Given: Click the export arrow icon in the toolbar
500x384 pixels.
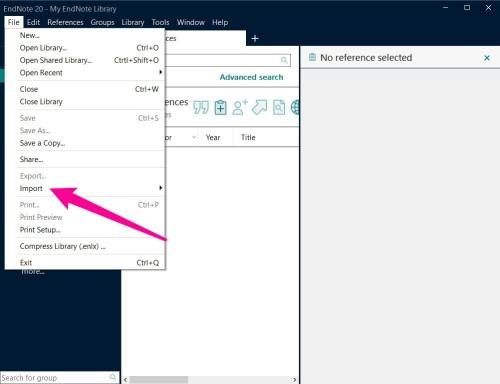Looking at the screenshot, I should click(259, 107).
